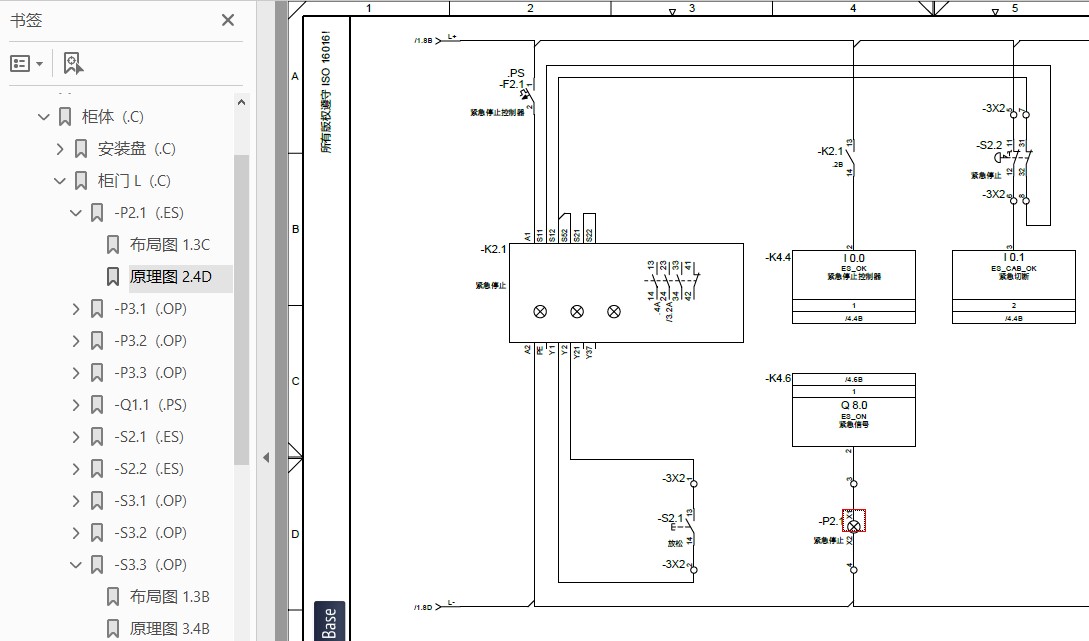Collapse the navigation pane with the left arrow
This screenshot has height=641, width=1089.
266,458
